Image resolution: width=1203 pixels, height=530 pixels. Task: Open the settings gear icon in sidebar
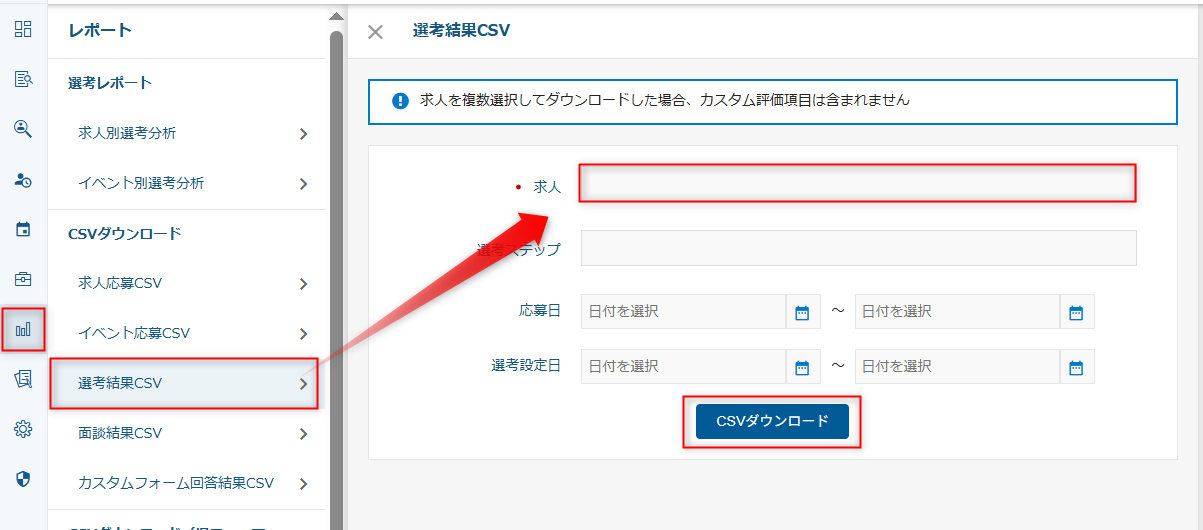[x=23, y=429]
